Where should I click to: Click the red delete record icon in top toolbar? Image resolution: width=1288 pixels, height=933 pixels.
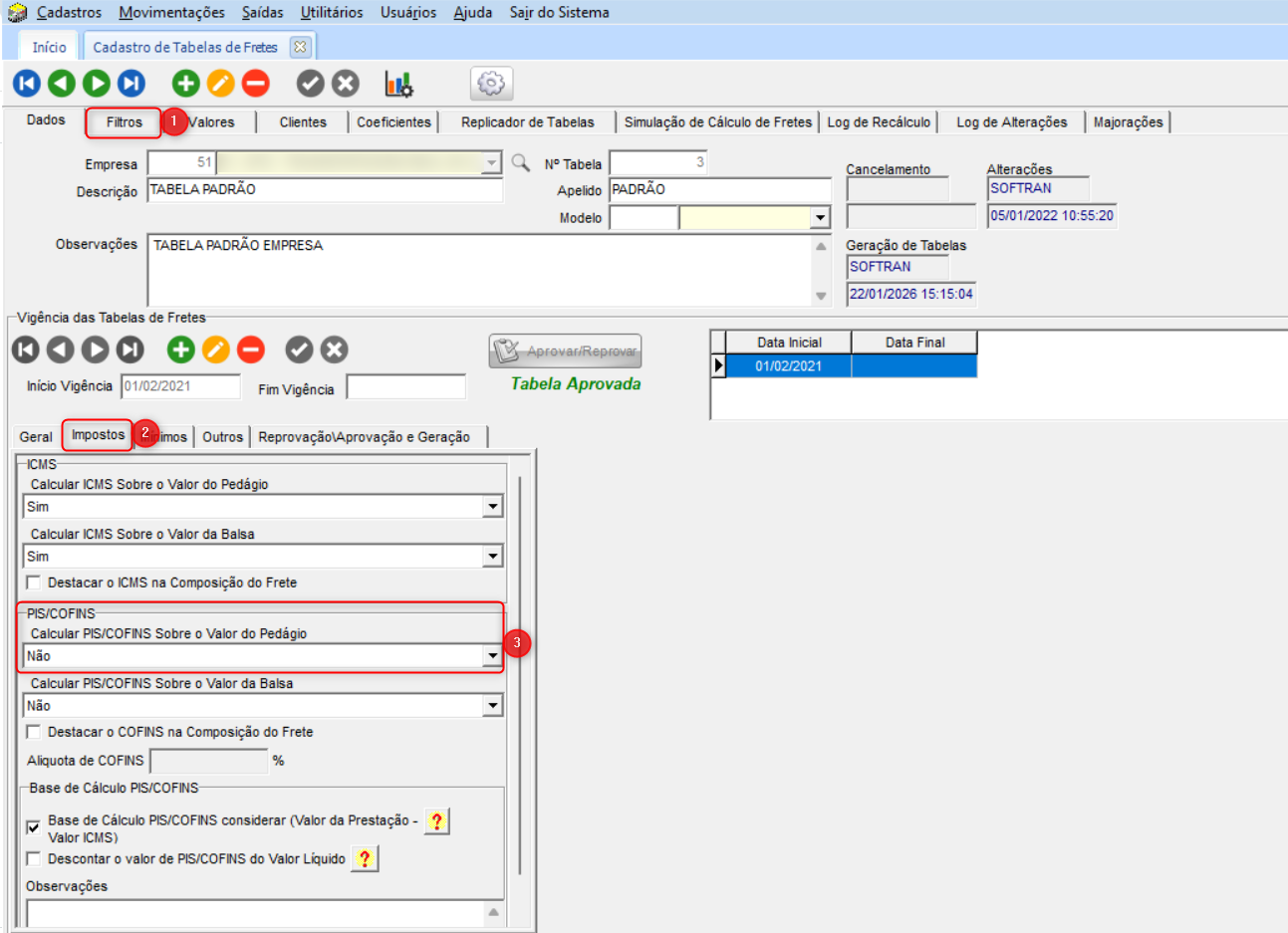tap(256, 84)
